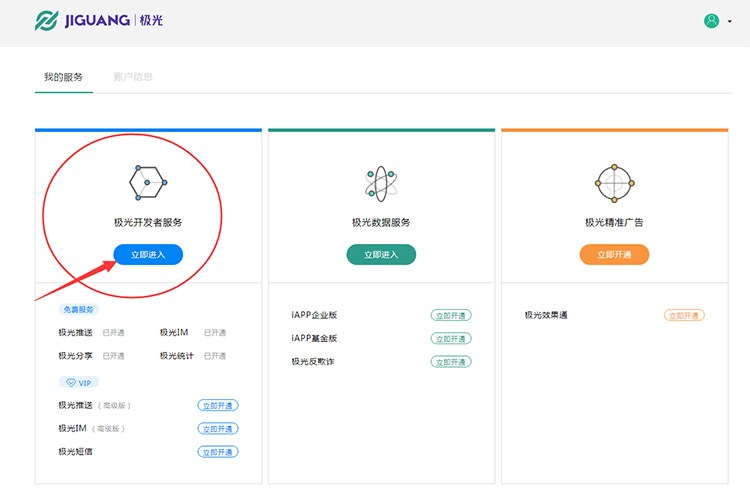Enter 极光数据服务 with green 立即进入 button
The width and height of the screenshot is (750, 494).
coord(381,254)
